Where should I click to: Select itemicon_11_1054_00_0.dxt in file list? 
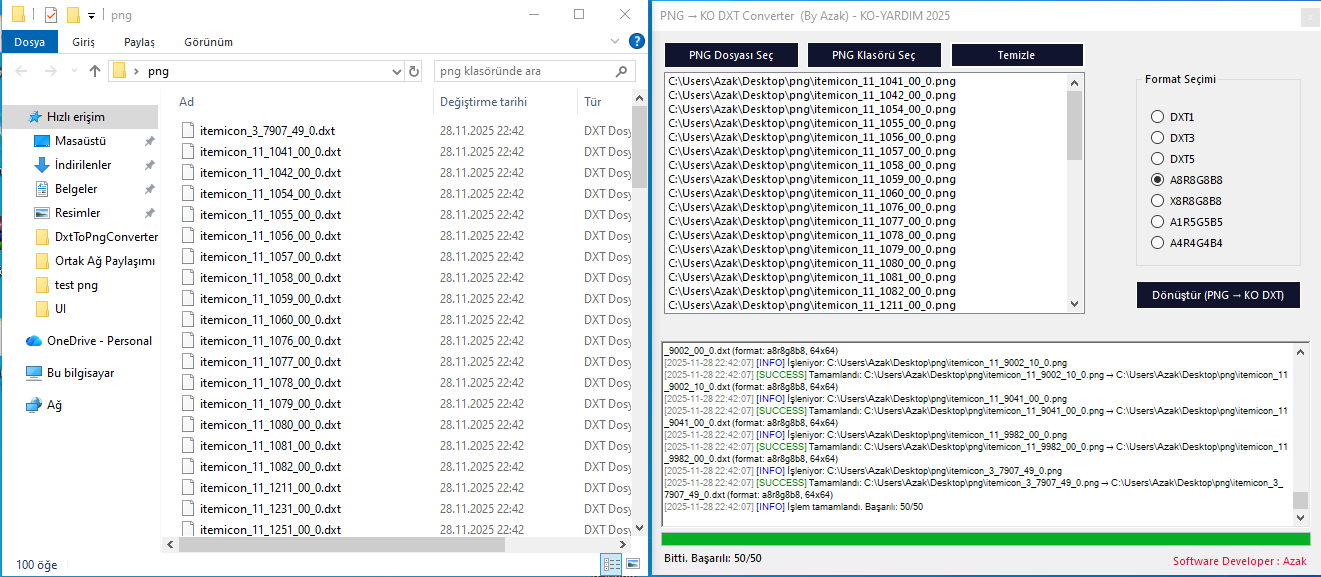tap(270, 194)
